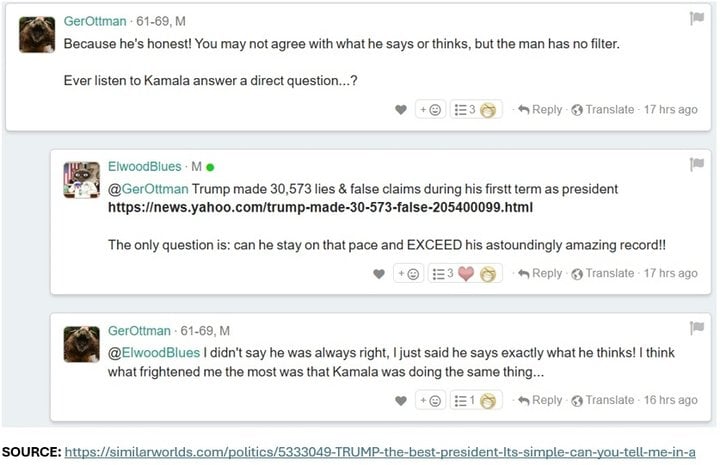Expand reactions list on ElwoodBlues's comment

point(465,274)
